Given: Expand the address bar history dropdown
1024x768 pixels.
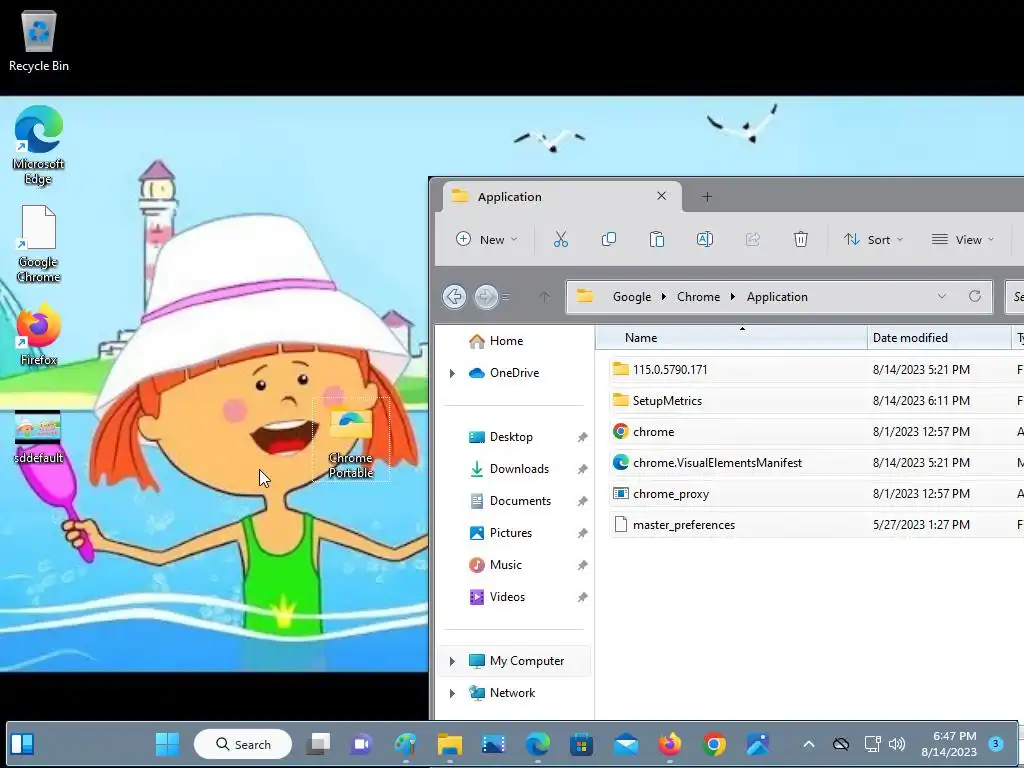Looking at the screenshot, I should (x=942, y=296).
